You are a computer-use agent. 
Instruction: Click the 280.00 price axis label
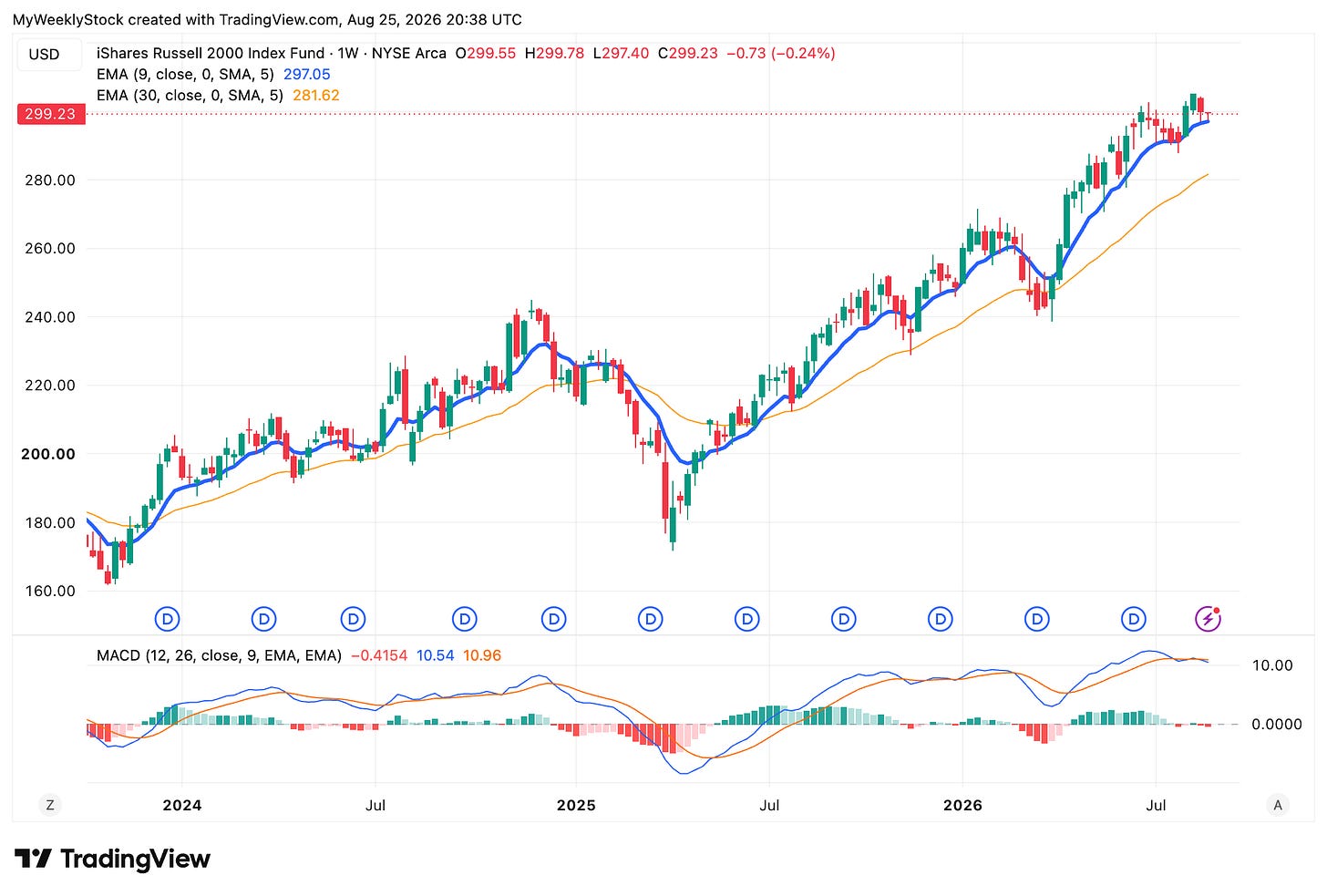pyautogui.click(x=50, y=180)
